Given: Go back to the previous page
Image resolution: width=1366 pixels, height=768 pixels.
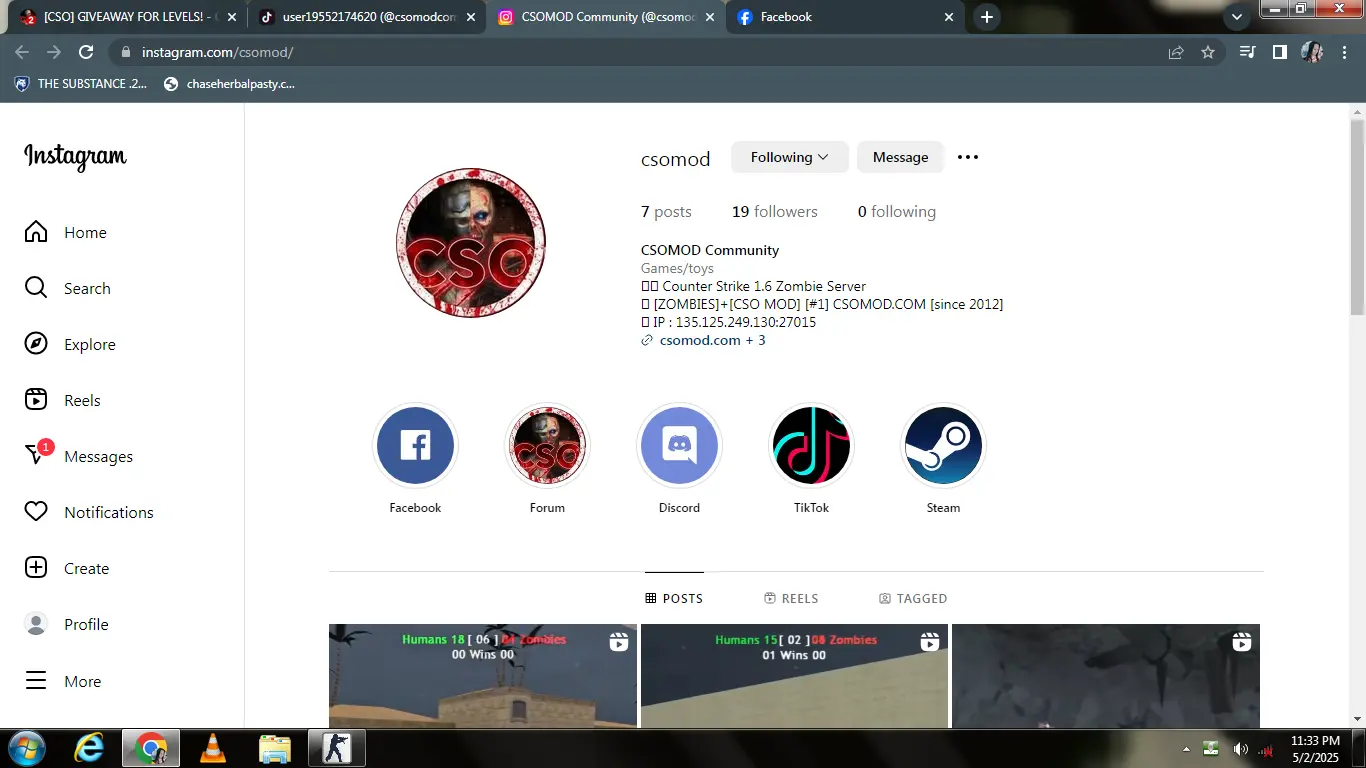Looking at the screenshot, I should (22, 52).
